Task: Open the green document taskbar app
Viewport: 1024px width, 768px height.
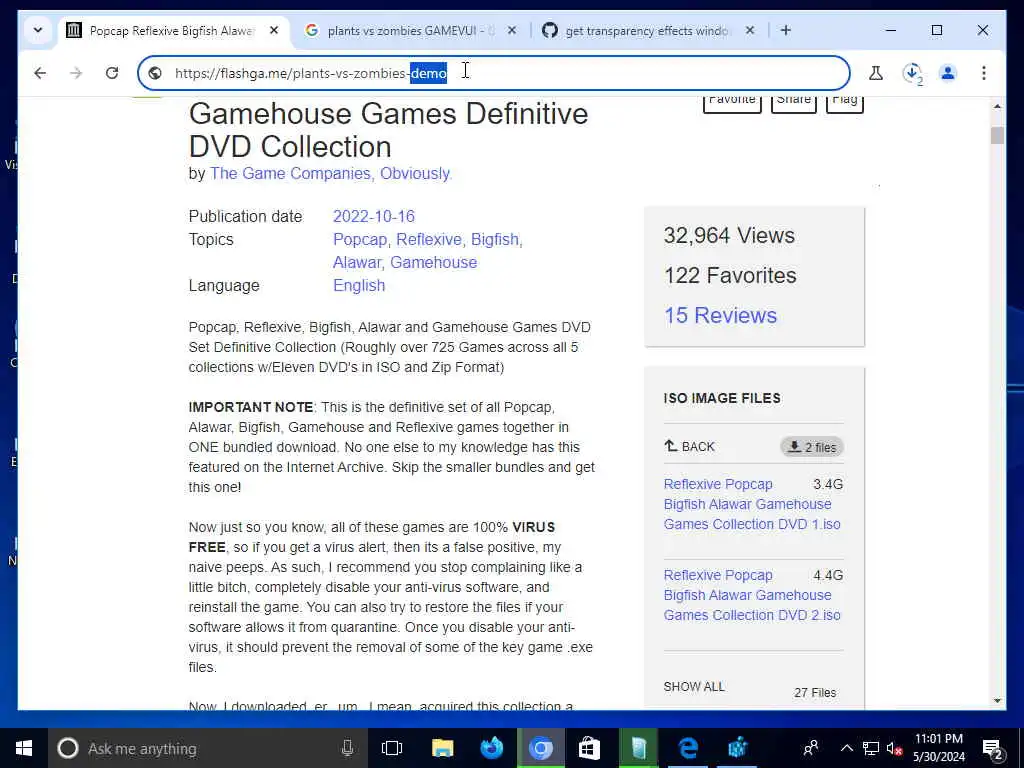Action: pos(639,748)
